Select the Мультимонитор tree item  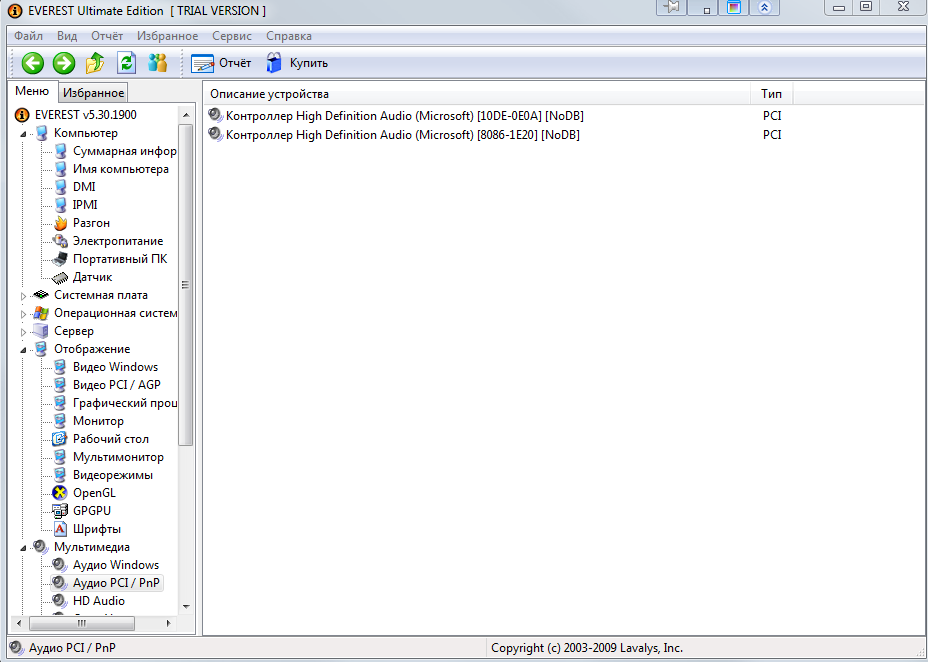coord(118,457)
